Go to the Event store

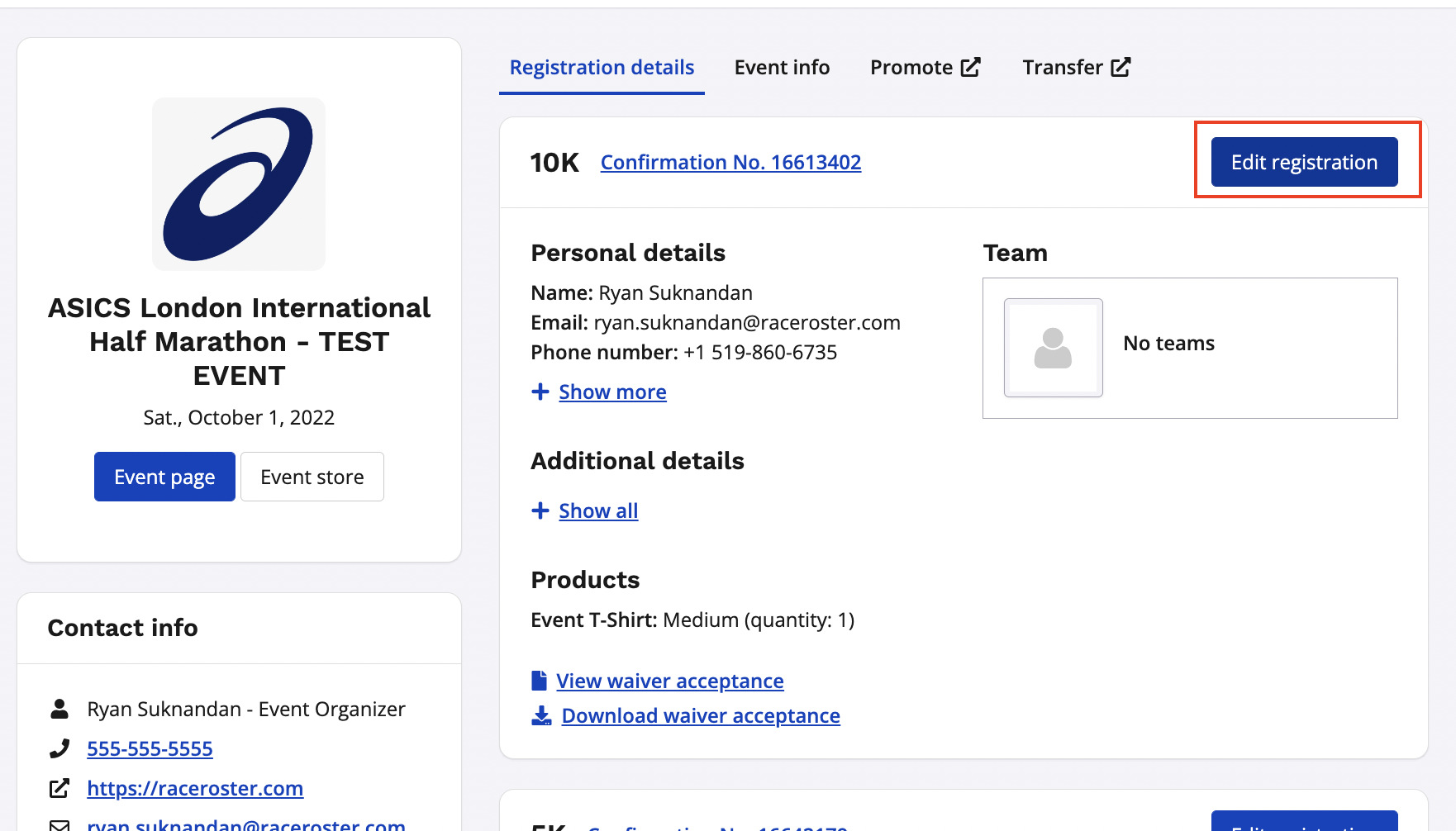(x=312, y=477)
